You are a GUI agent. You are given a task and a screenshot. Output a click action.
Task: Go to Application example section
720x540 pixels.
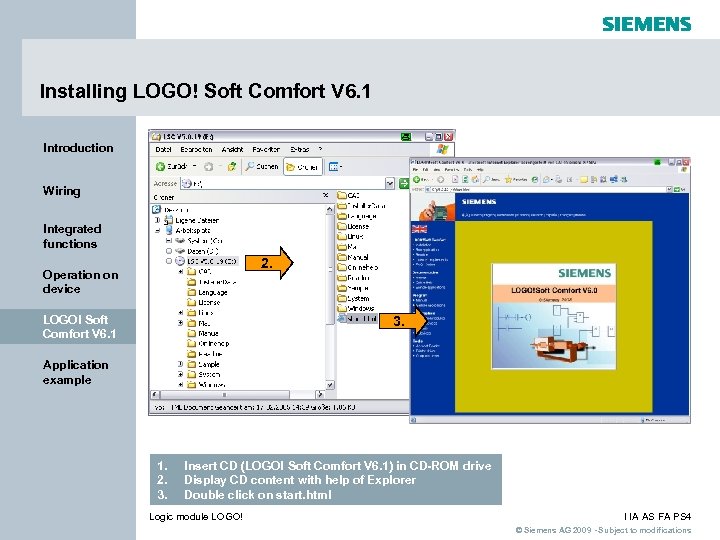tap(76, 372)
